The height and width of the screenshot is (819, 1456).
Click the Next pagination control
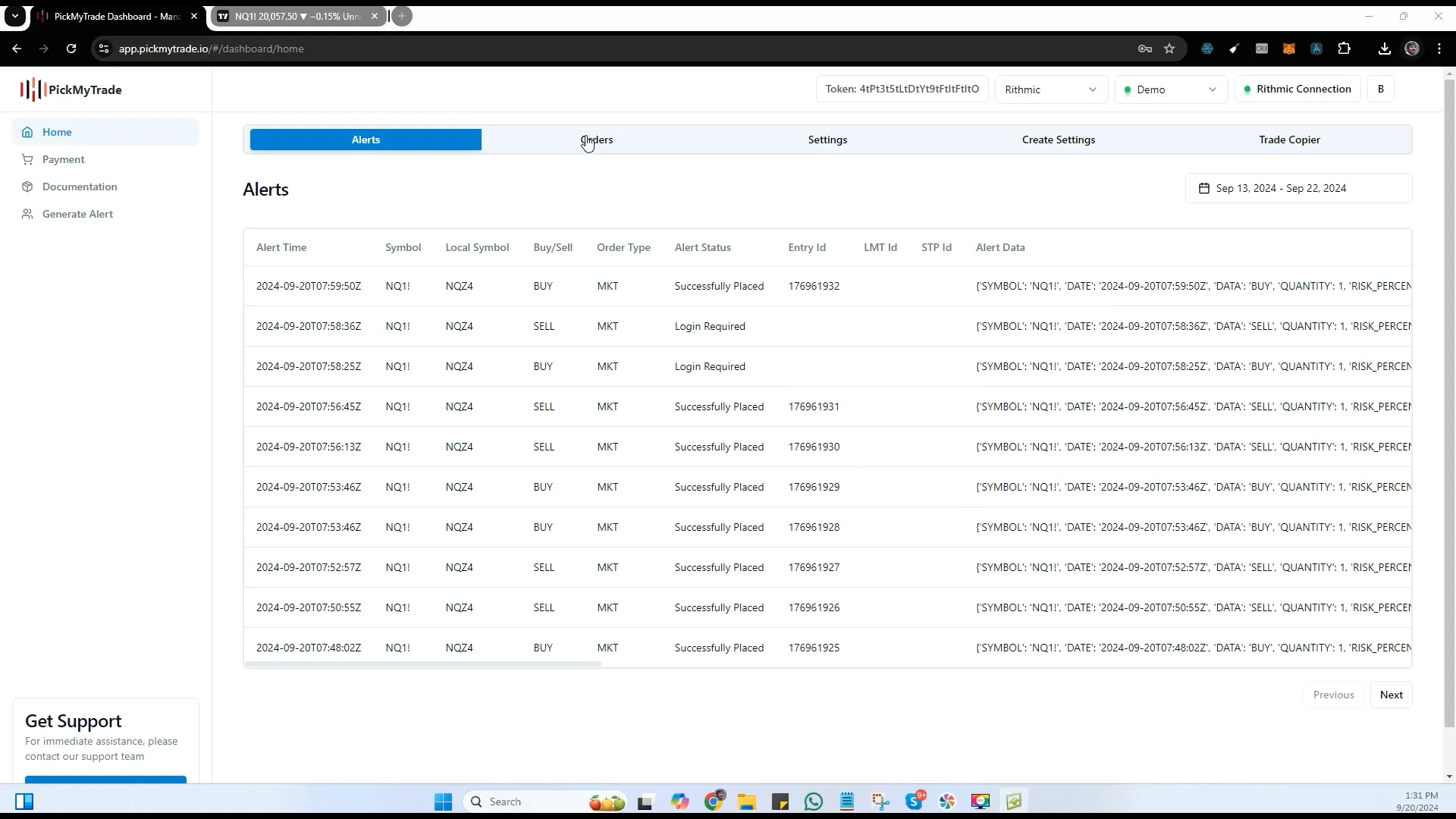pyautogui.click(x=1392, y=694)
